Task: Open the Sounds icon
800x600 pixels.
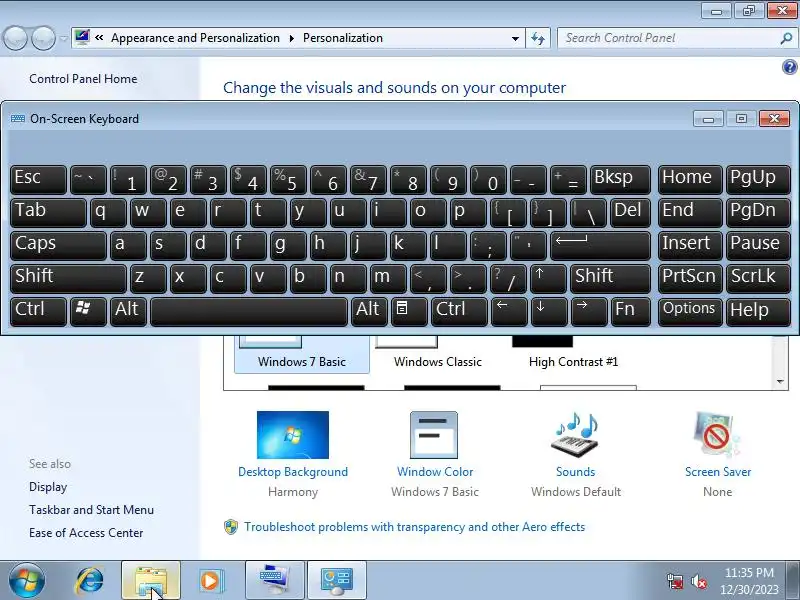Action: pyautogui.click(x=575, y=436)
